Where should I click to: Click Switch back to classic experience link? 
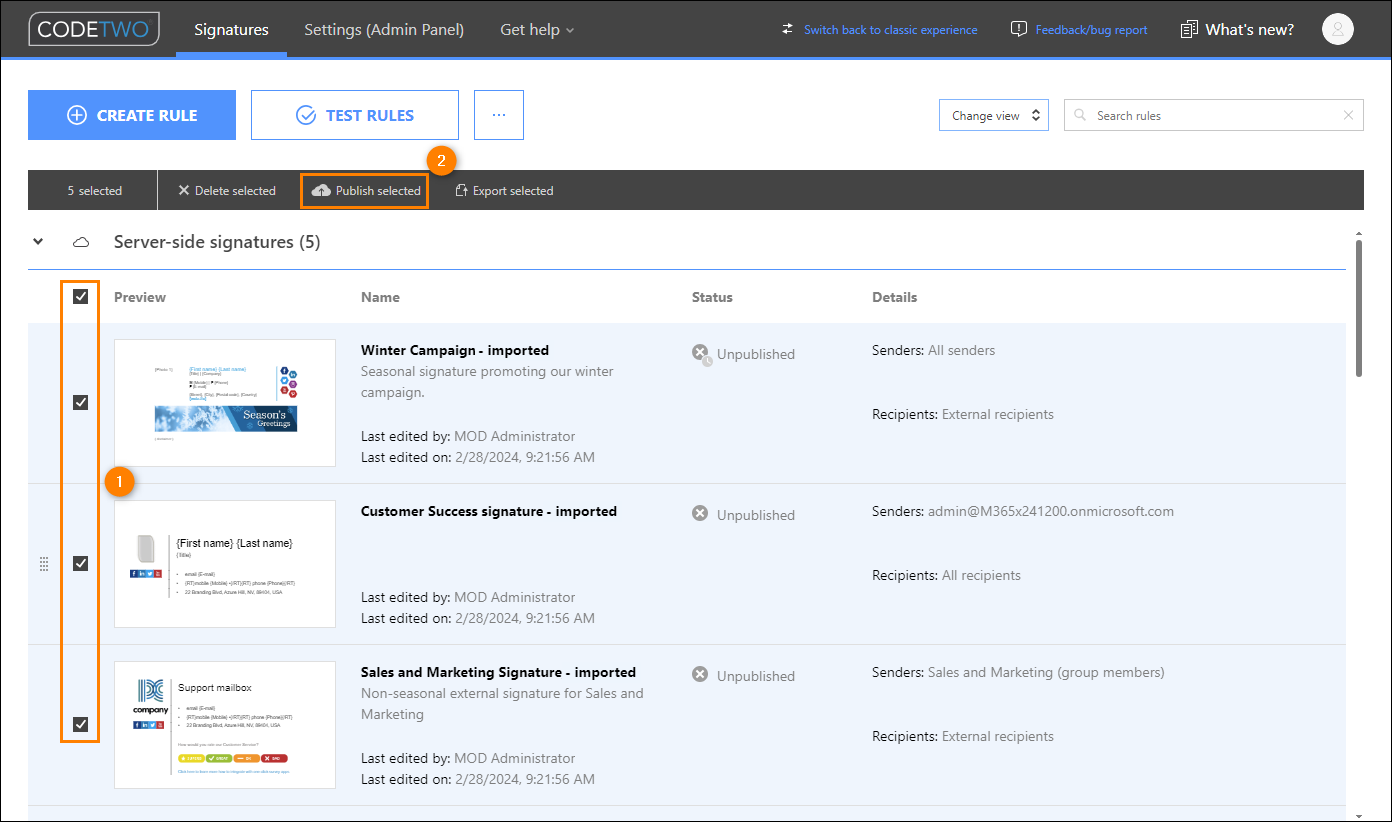(x=891, y=30)
